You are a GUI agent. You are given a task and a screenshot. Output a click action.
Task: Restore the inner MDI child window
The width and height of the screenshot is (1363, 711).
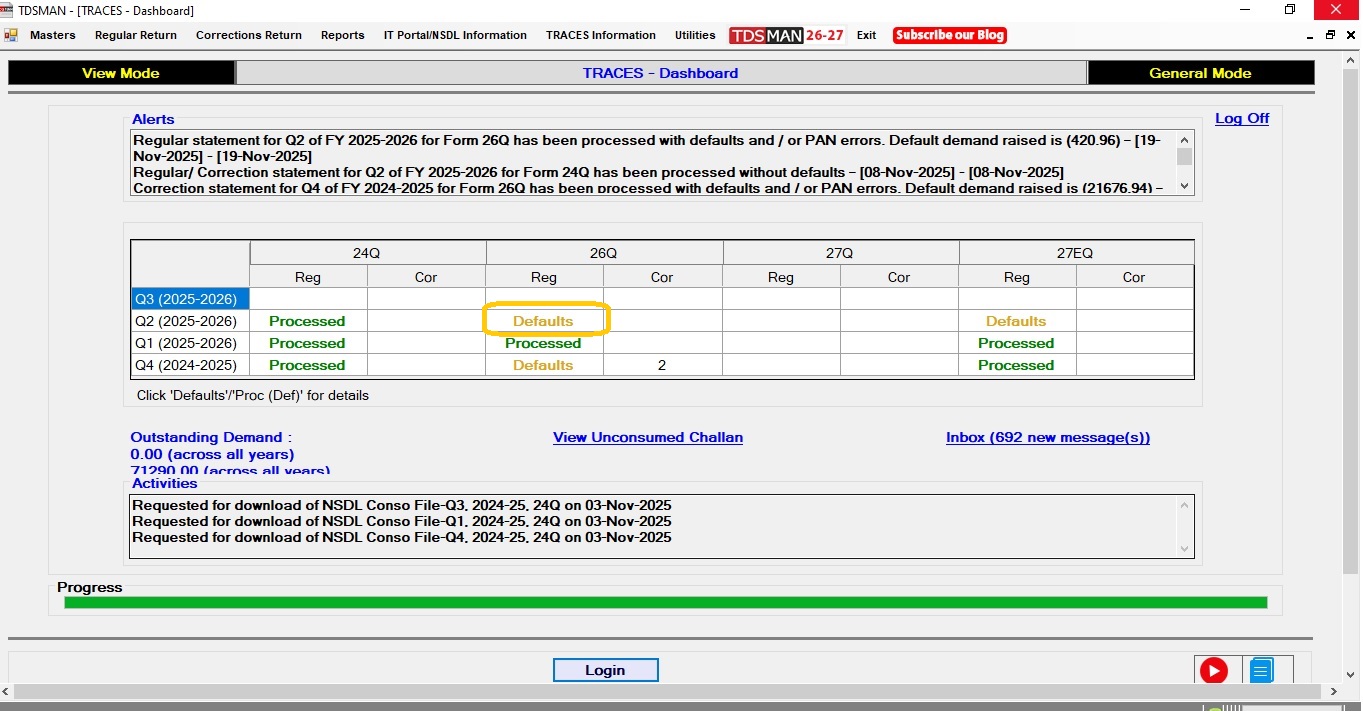(1330, 35)
